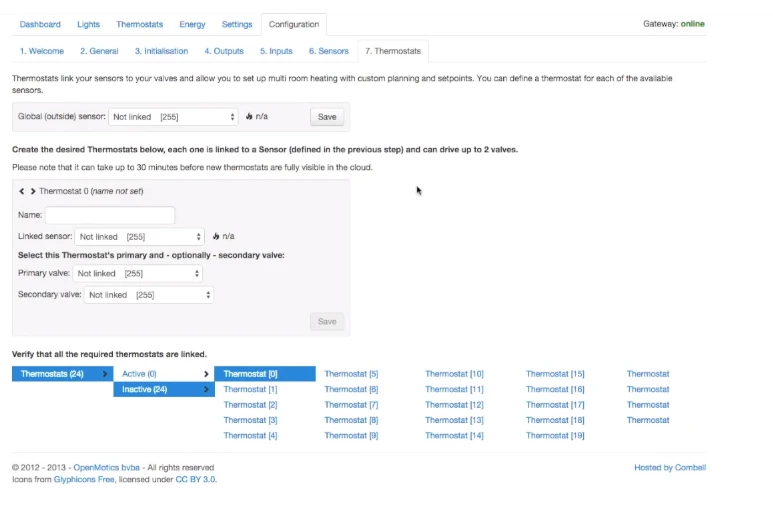Open the Global (outside) sensor dropdown

click(x=174, y=117)
